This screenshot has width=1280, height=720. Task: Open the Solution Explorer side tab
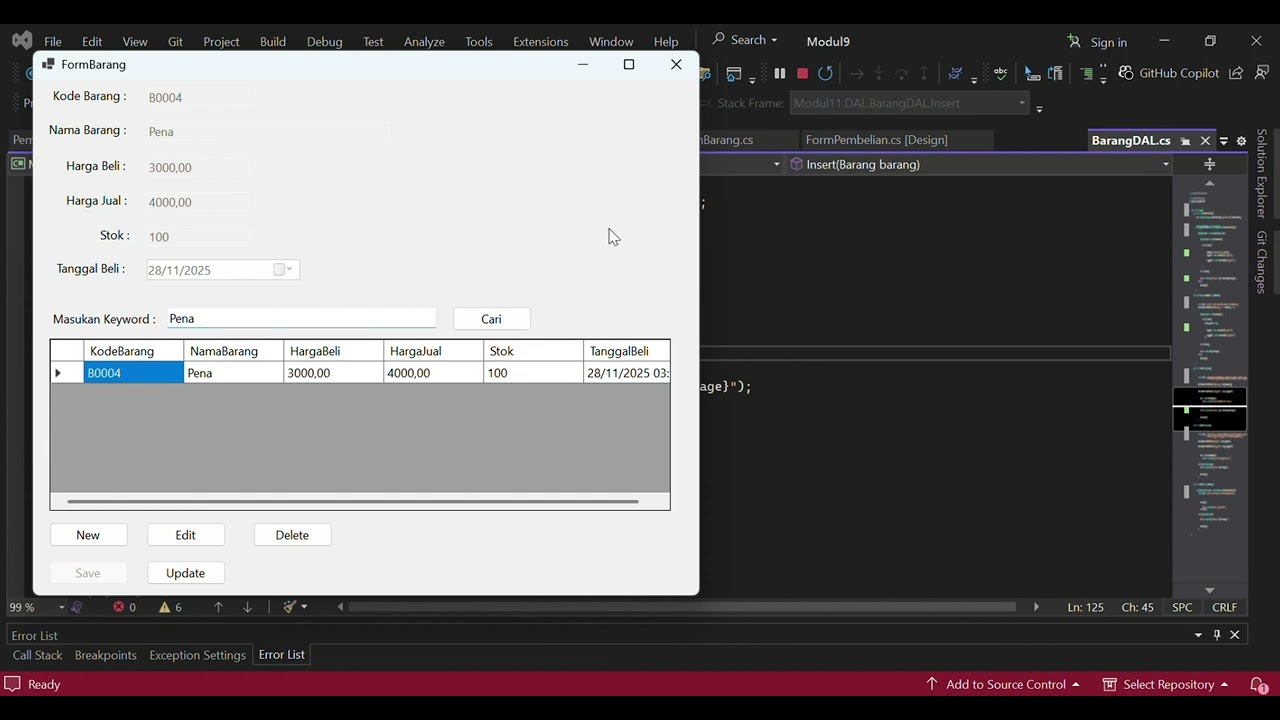point(1262,173)
